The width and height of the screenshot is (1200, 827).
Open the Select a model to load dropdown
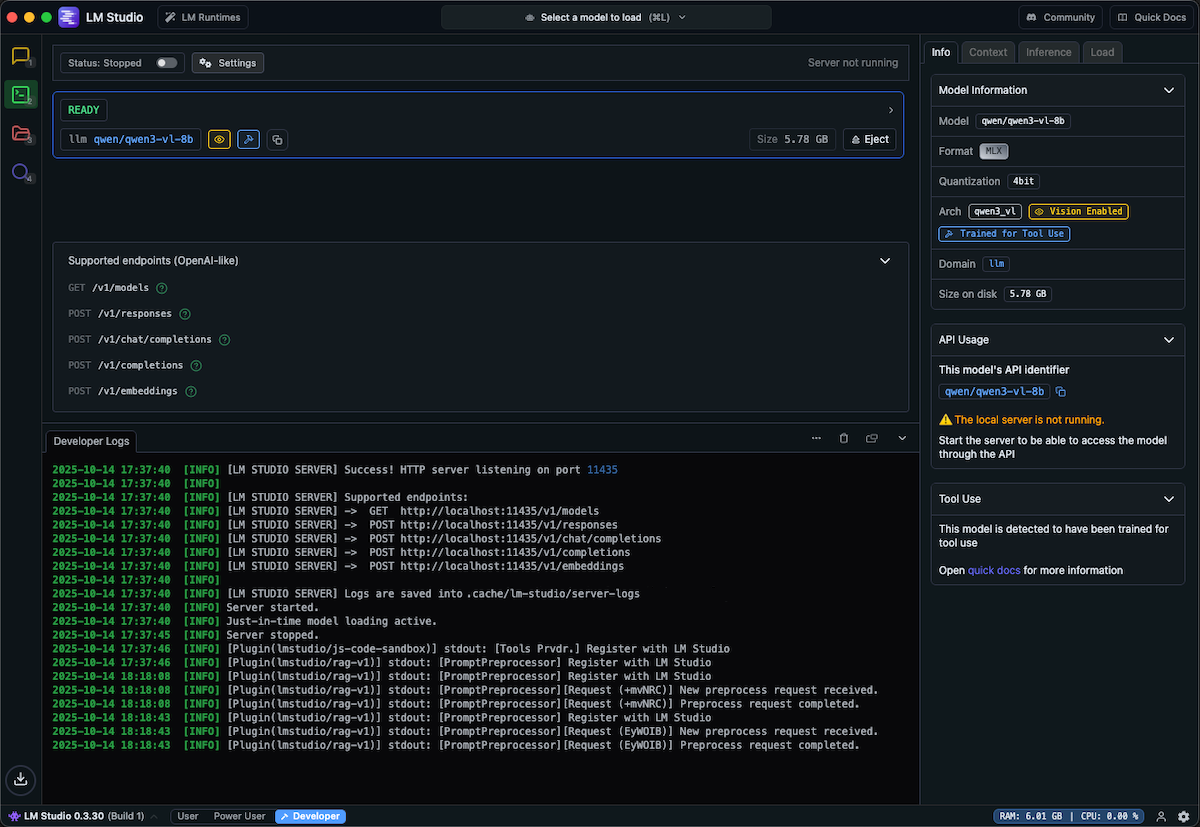coord(605,17)
